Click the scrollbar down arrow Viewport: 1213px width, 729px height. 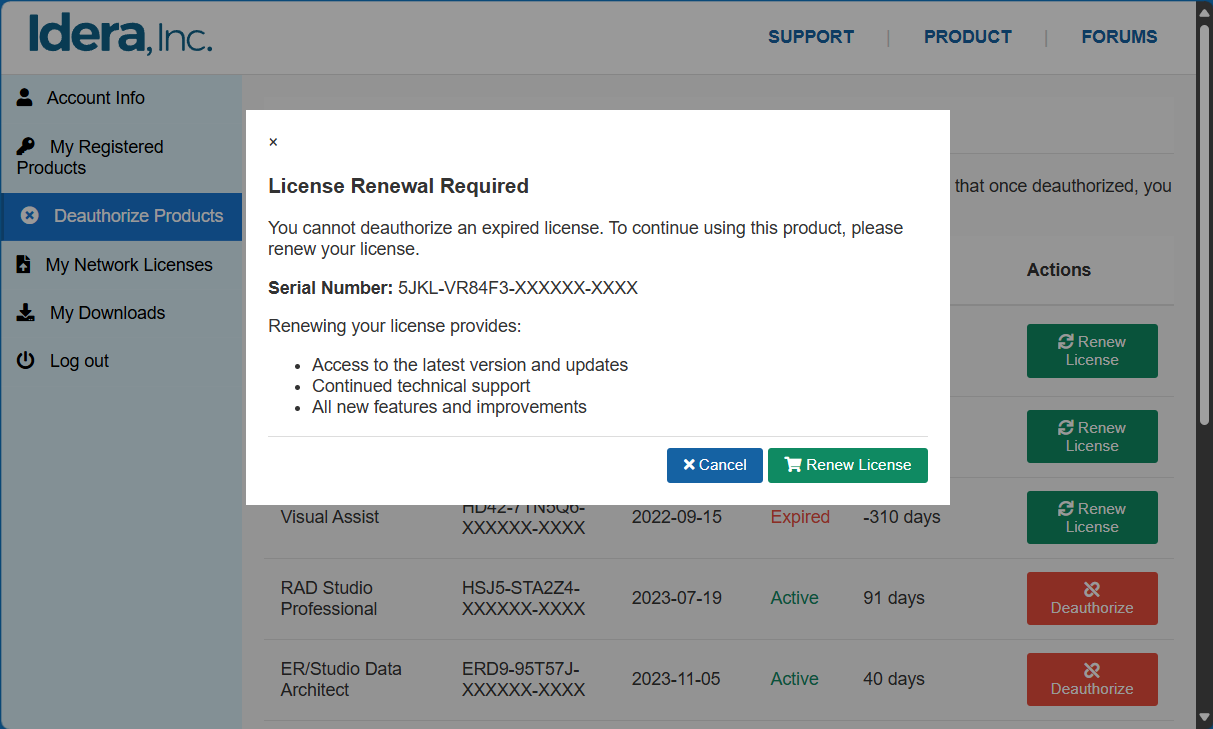(x=1204, y=718)
